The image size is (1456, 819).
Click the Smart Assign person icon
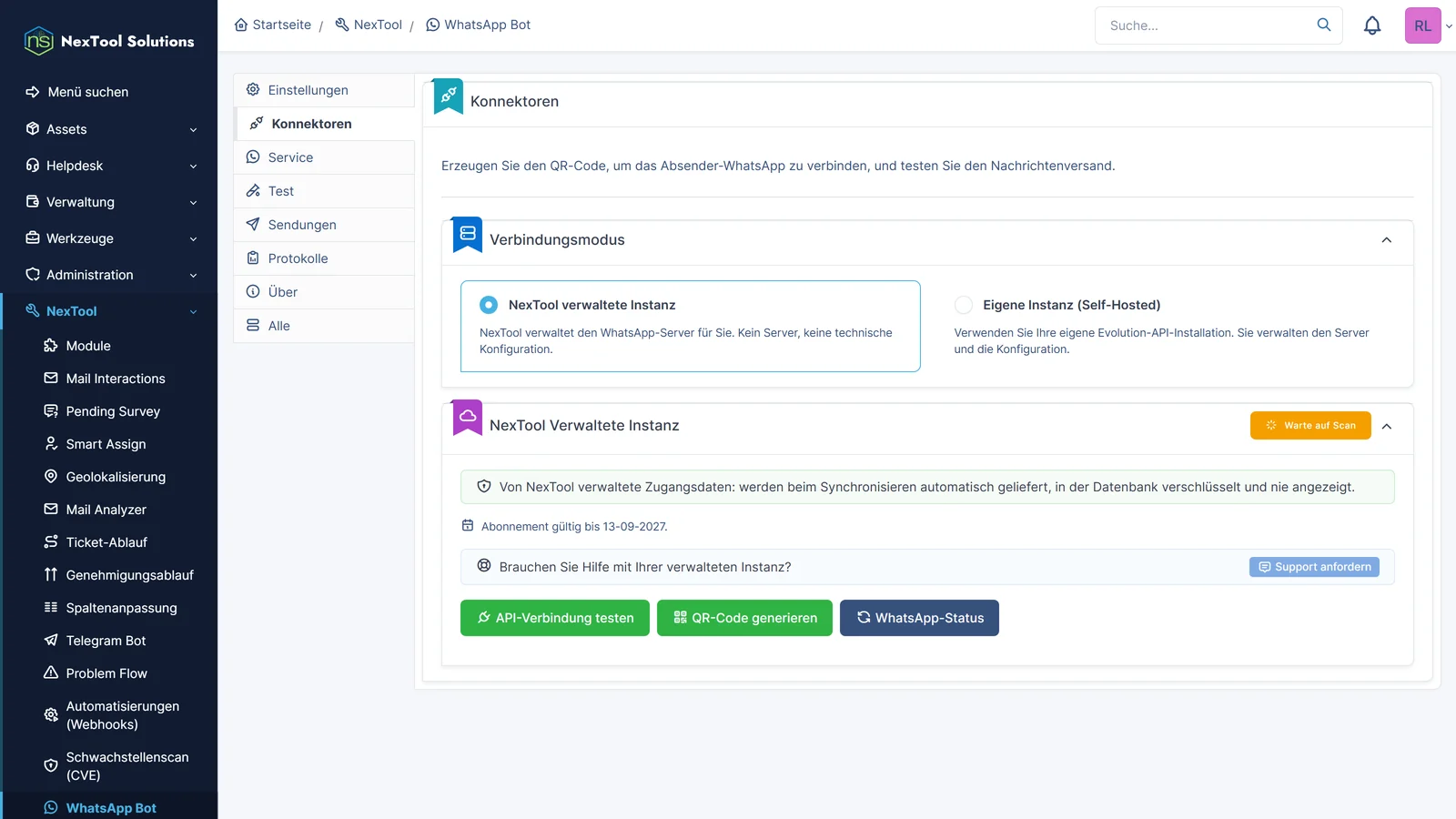51,444
